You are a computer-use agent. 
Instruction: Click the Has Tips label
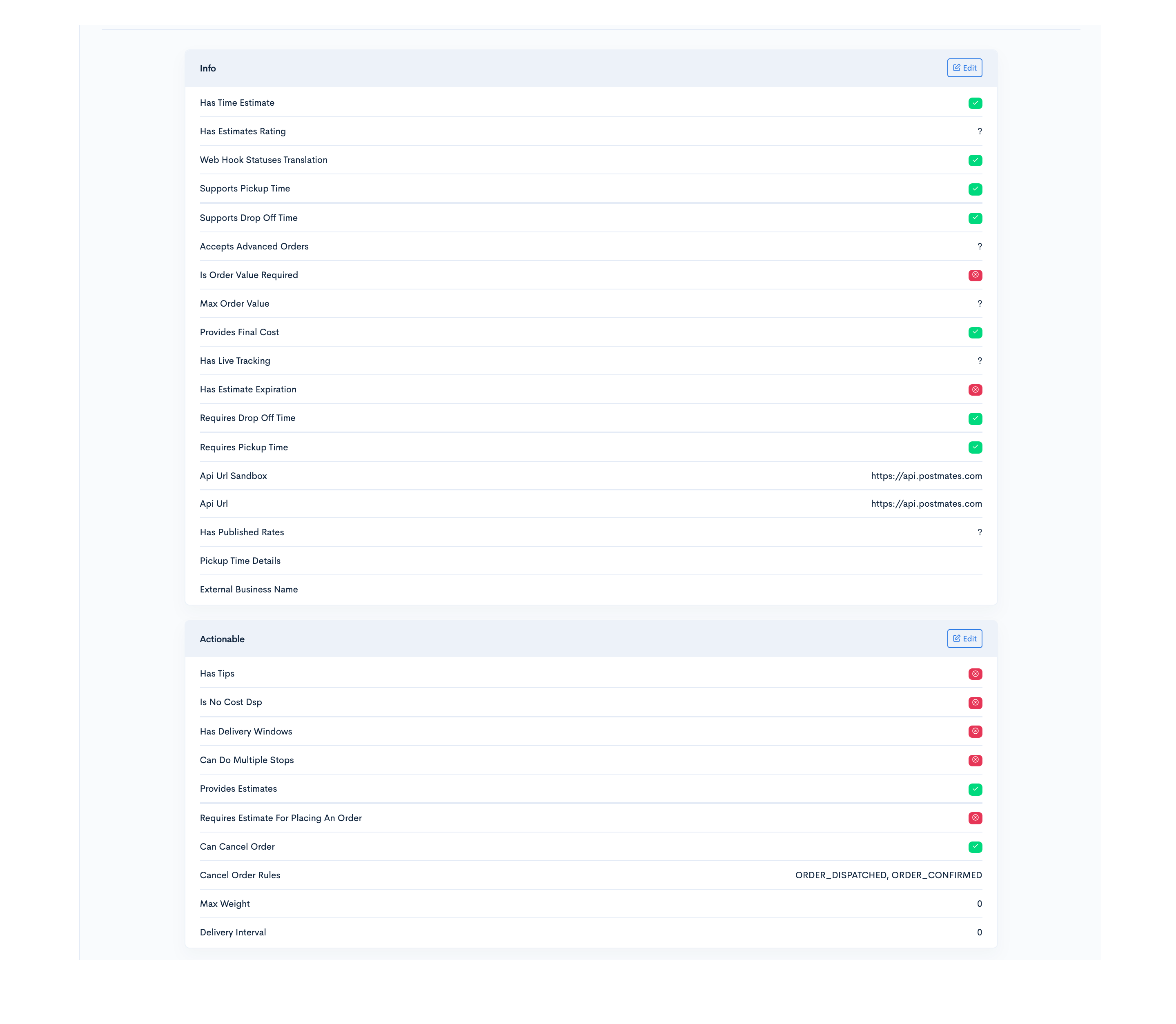pos(217,674)
